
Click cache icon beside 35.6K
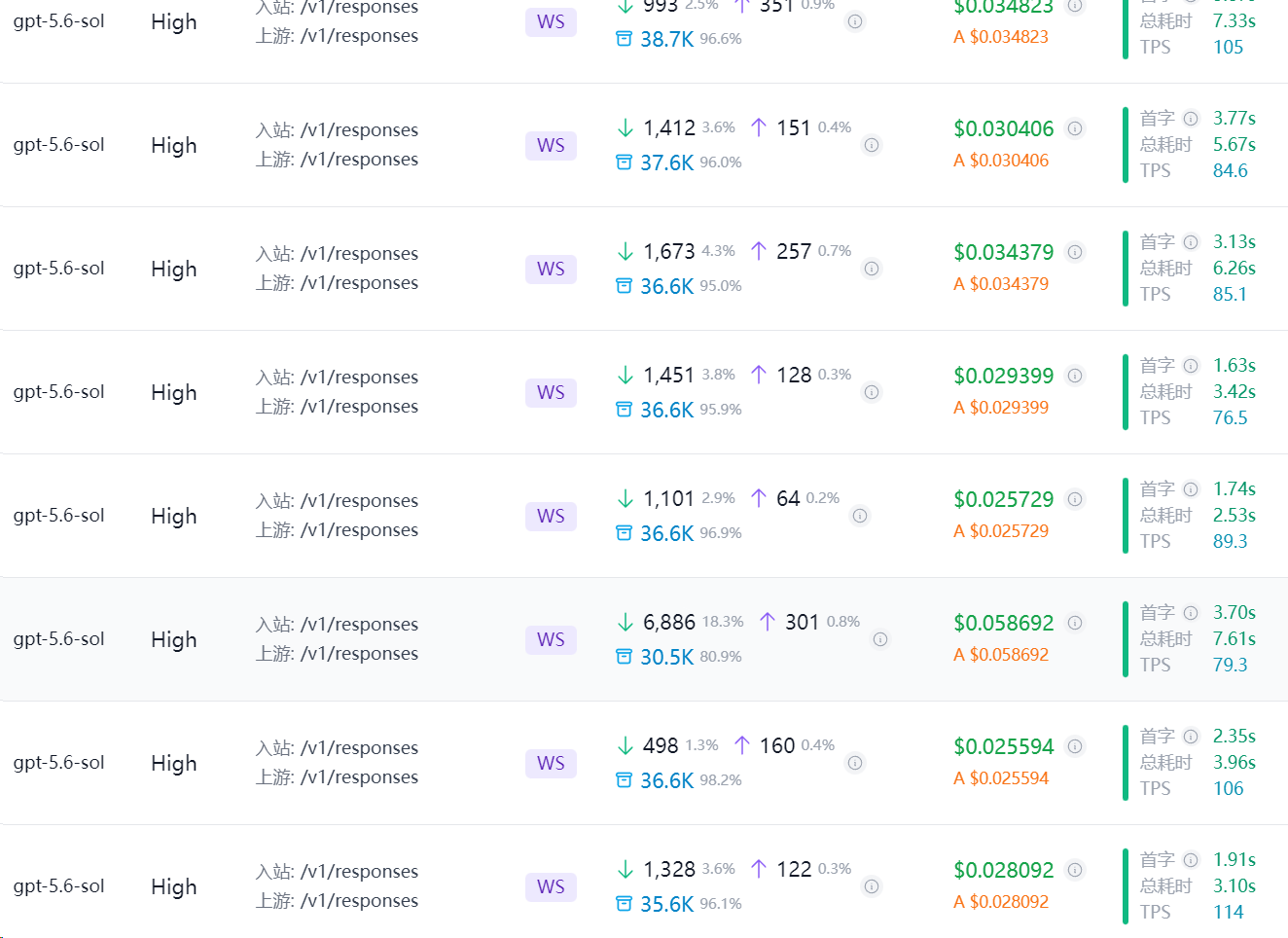coord(625,904)
